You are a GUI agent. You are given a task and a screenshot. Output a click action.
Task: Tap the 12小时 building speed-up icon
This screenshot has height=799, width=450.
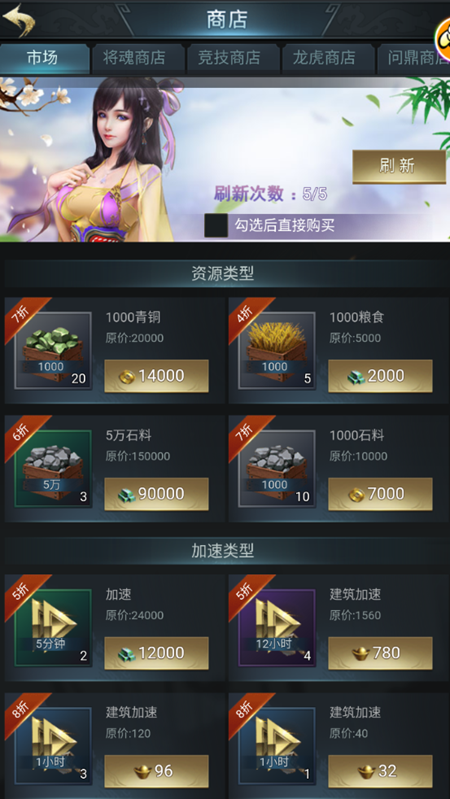277,628
